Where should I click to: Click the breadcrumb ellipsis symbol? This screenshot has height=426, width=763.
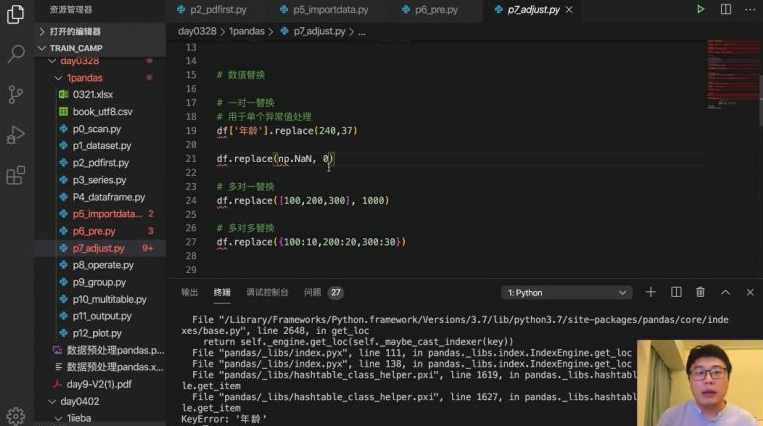click(x=362, y=32)
